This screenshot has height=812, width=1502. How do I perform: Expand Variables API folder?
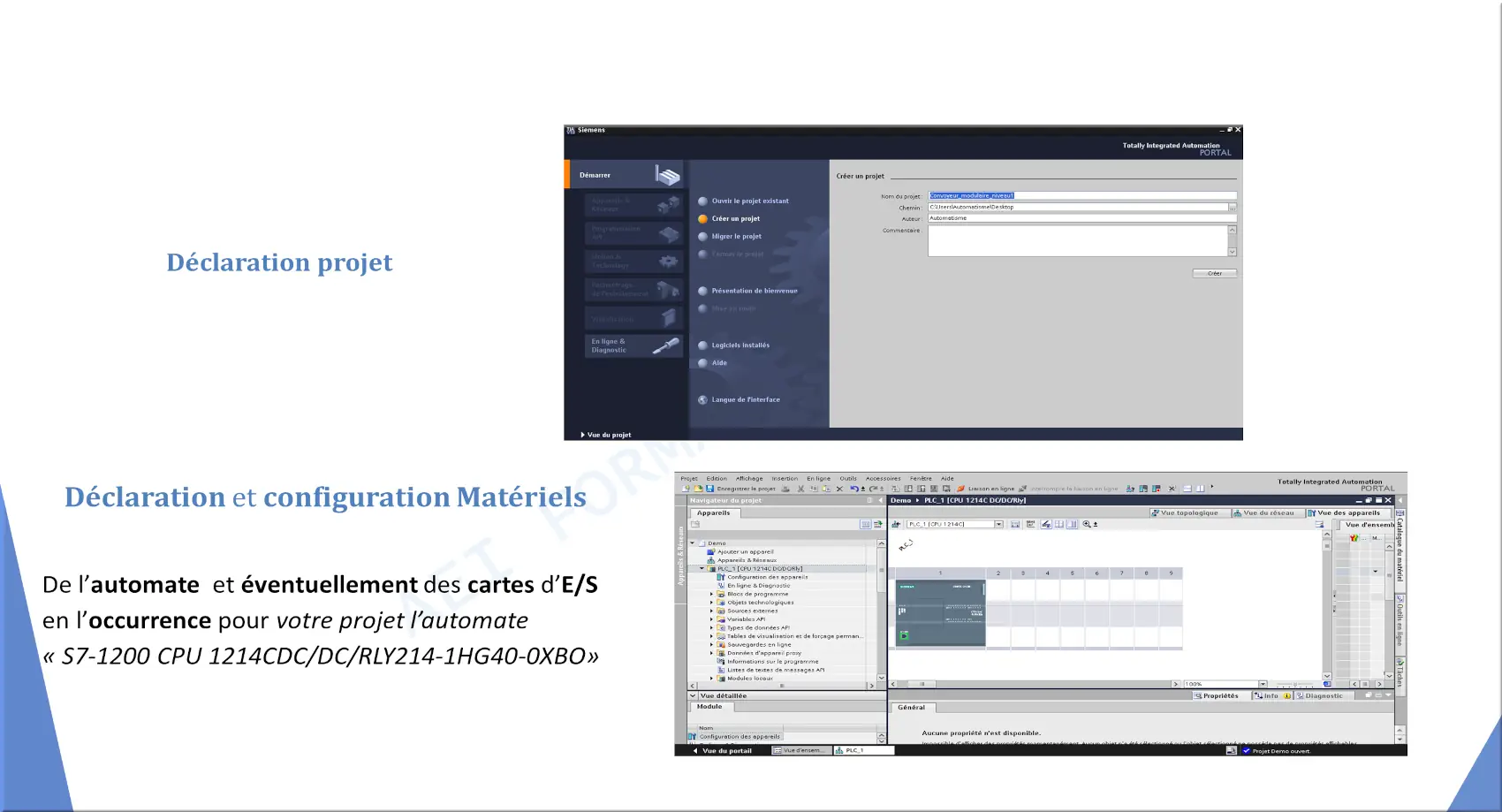click(711, 619)
